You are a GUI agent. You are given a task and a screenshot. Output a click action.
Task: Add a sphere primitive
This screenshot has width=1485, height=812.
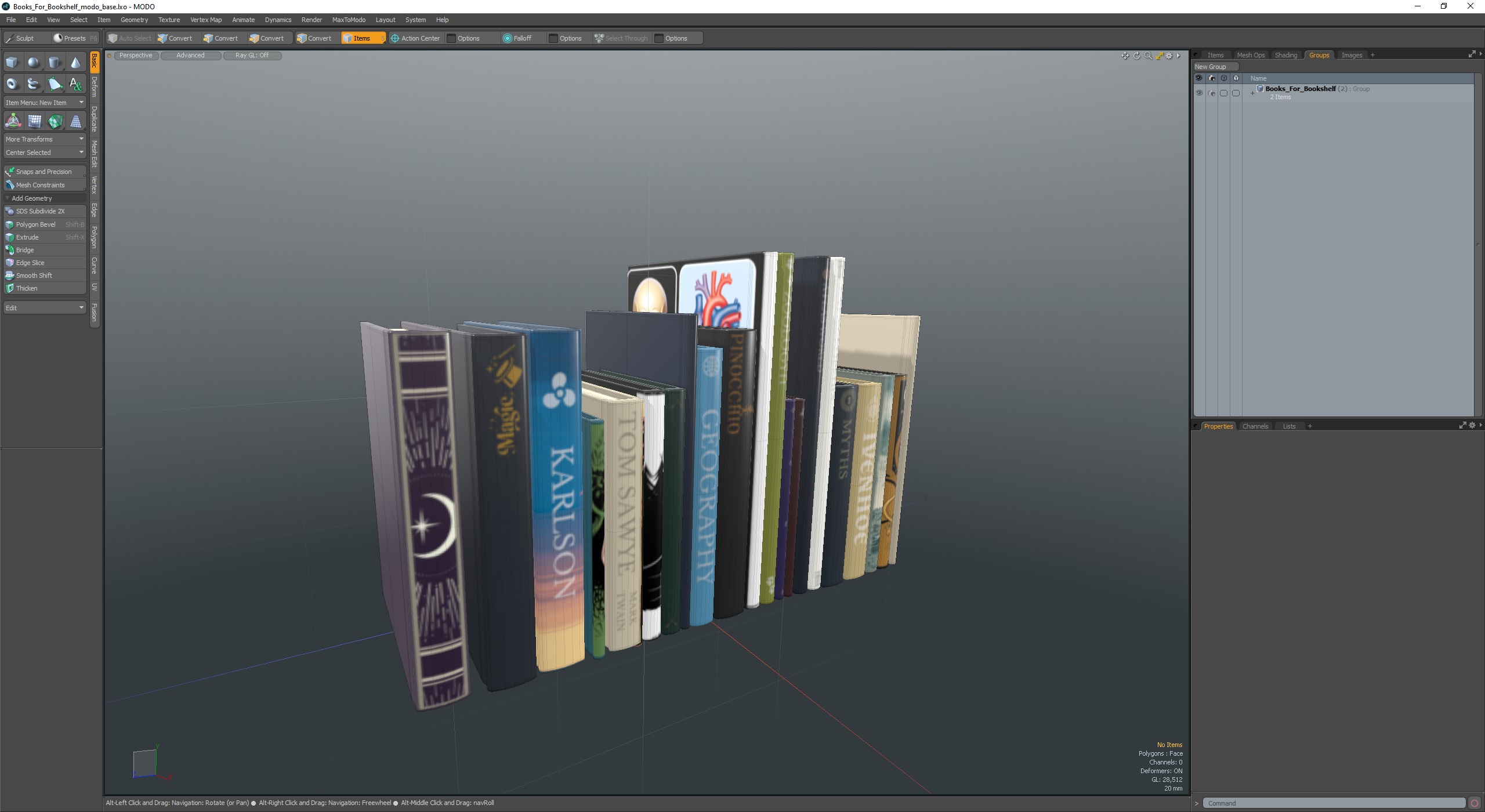[x=34, y=63]
